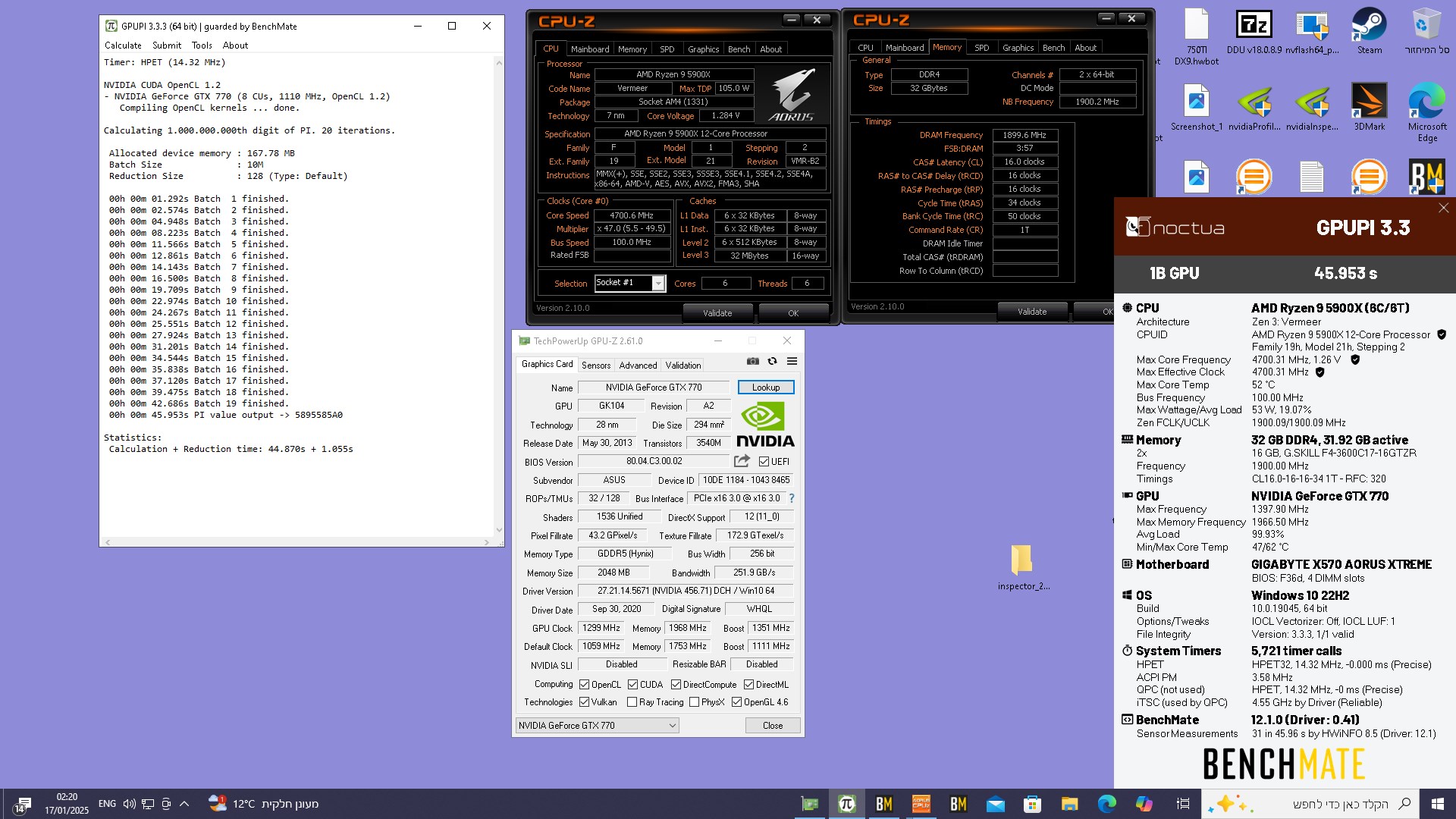Open the Tools menu in GPUPI
The height and width of the screenshot is (819, 1456).
pos(202,45)
